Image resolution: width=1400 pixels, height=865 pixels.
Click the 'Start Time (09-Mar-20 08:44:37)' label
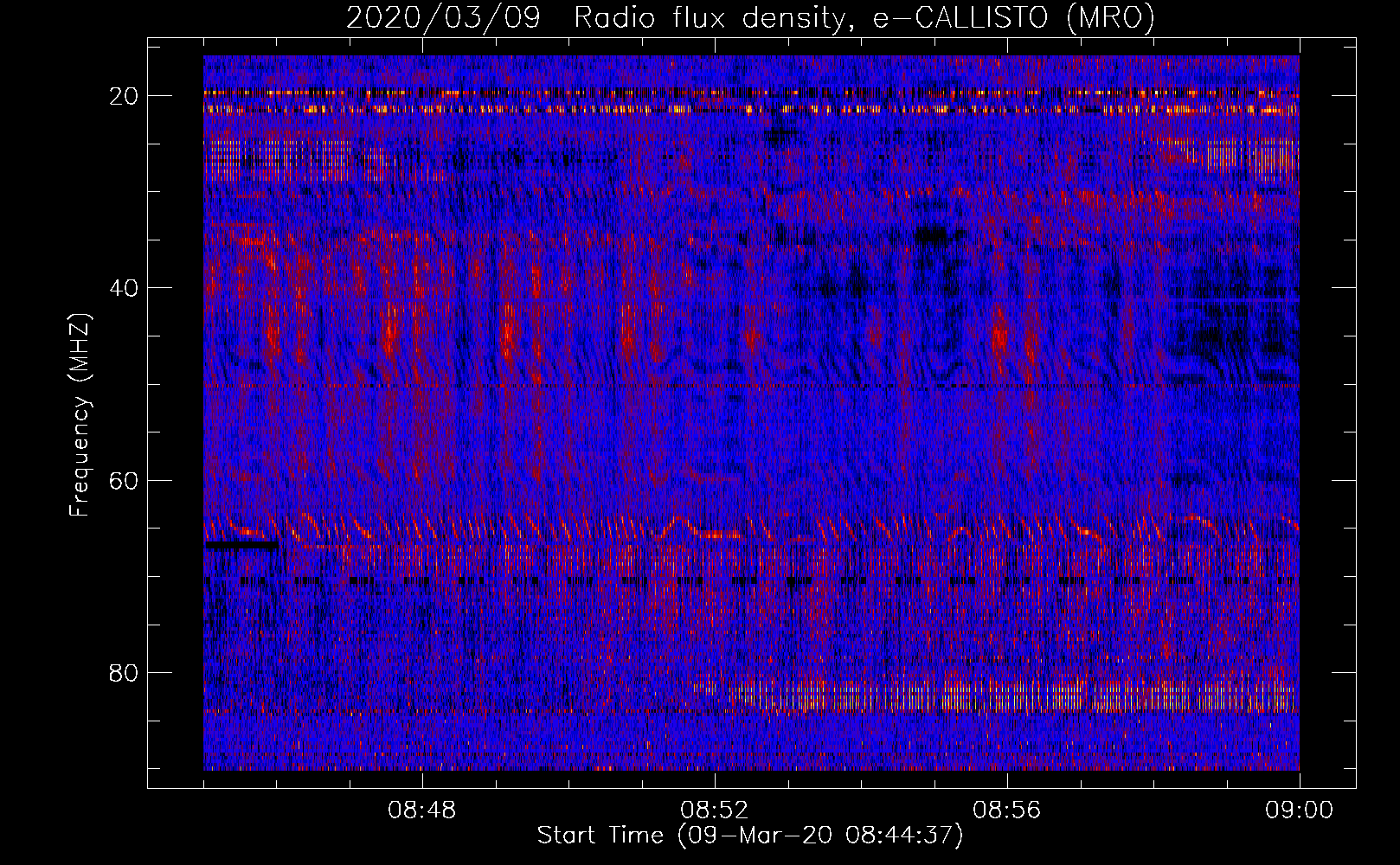[750, 836]
